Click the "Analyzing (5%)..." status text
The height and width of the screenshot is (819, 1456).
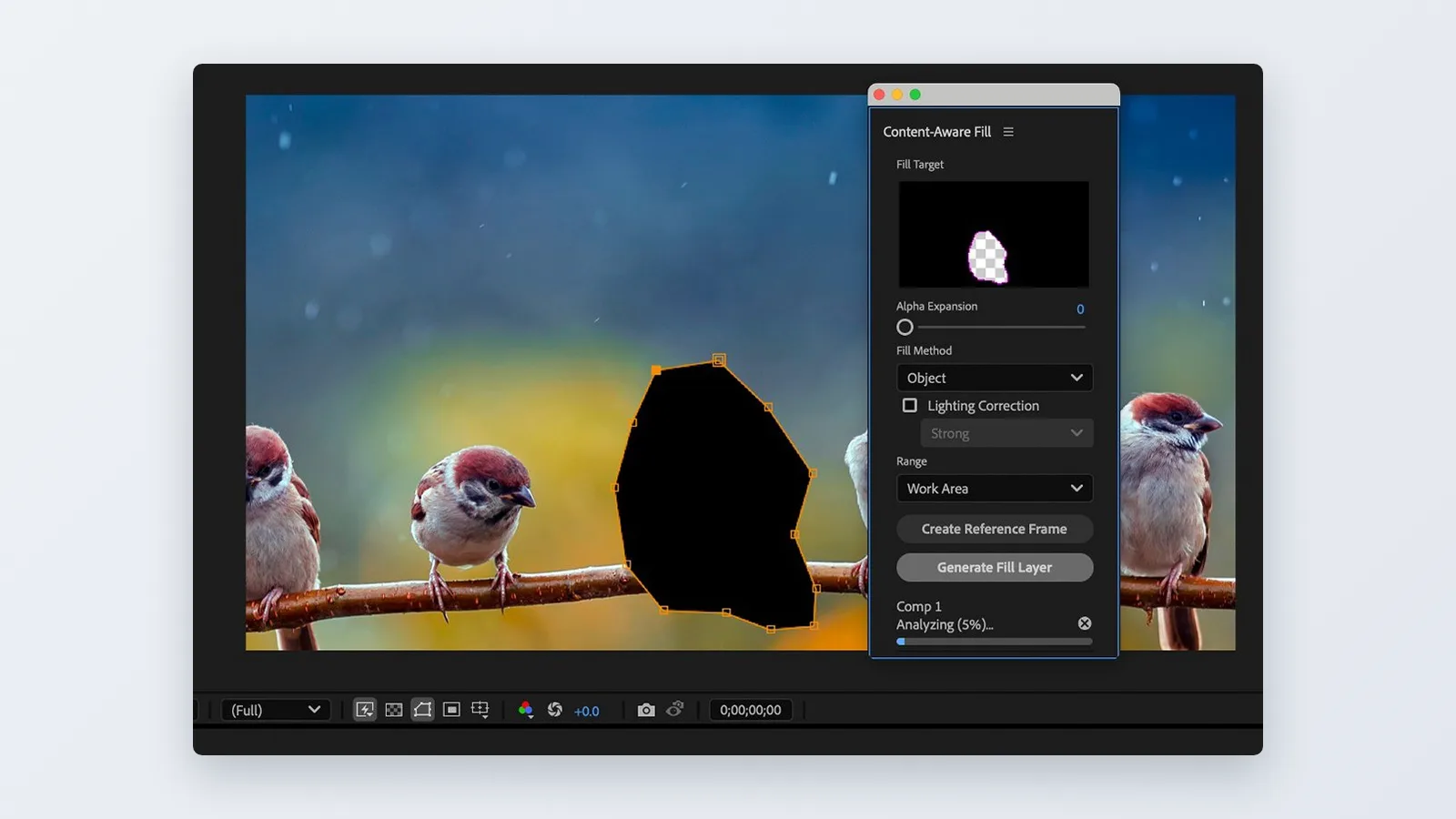(x=945, y=624)
